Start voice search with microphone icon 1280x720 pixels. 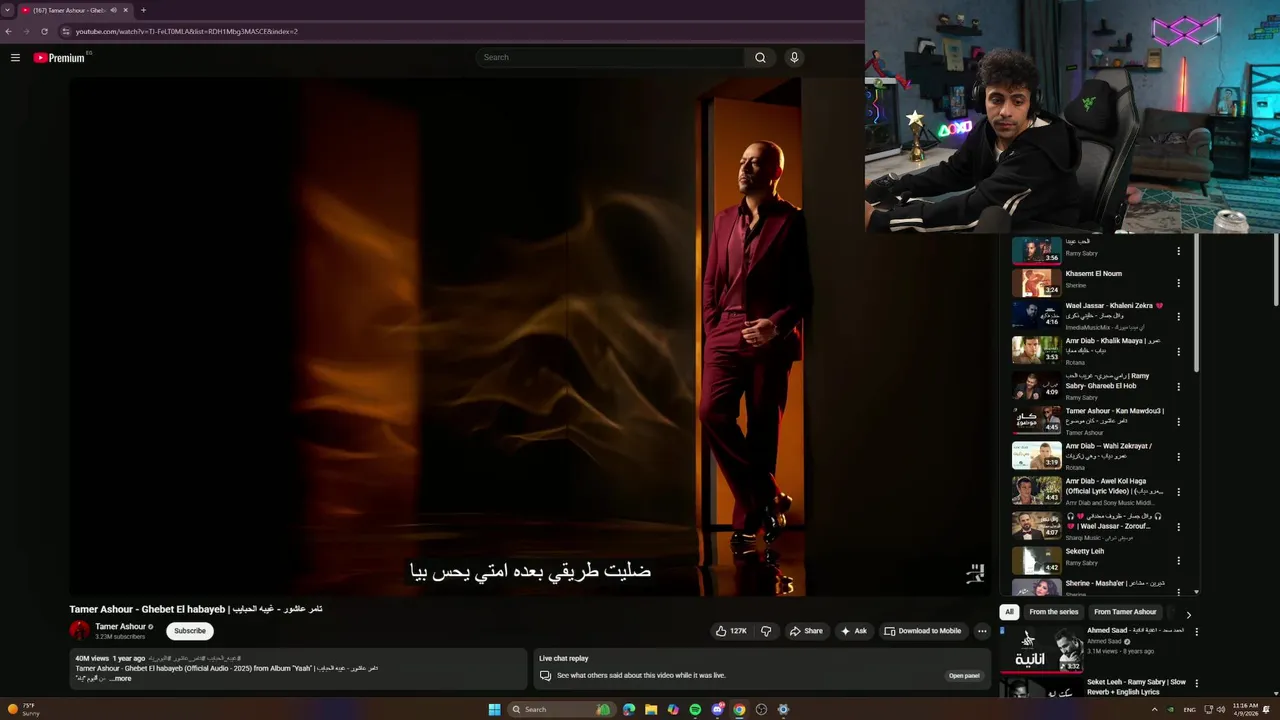794,57
